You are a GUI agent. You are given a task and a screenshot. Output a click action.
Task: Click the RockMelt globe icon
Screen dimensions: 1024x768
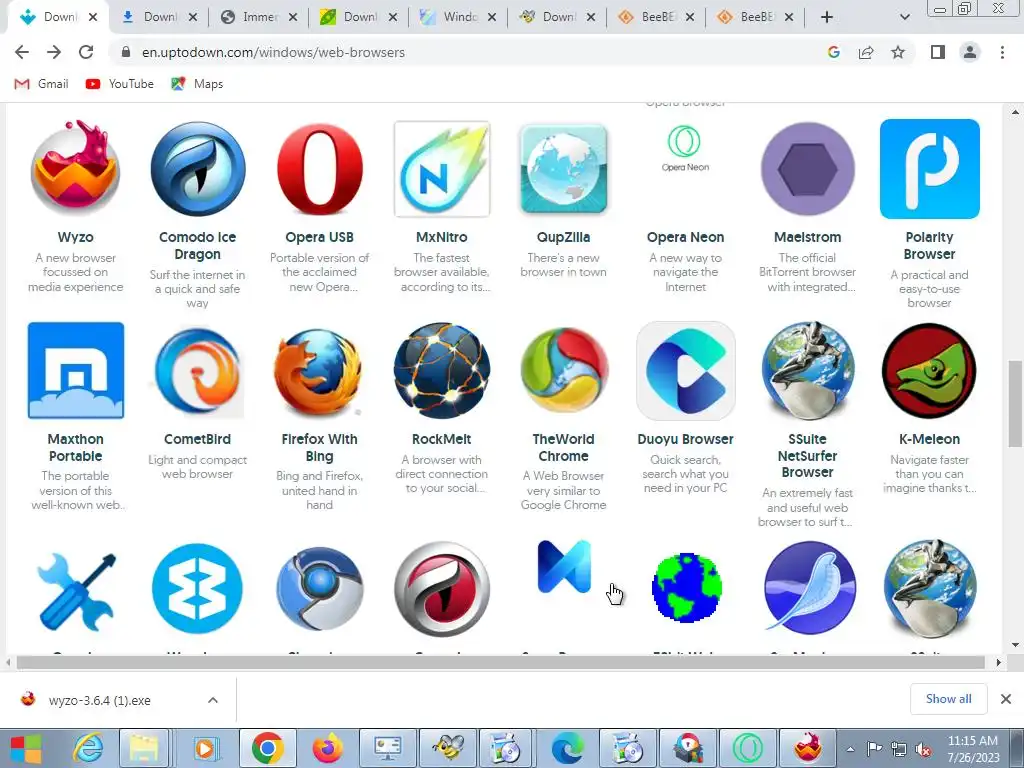pos(442,370)
